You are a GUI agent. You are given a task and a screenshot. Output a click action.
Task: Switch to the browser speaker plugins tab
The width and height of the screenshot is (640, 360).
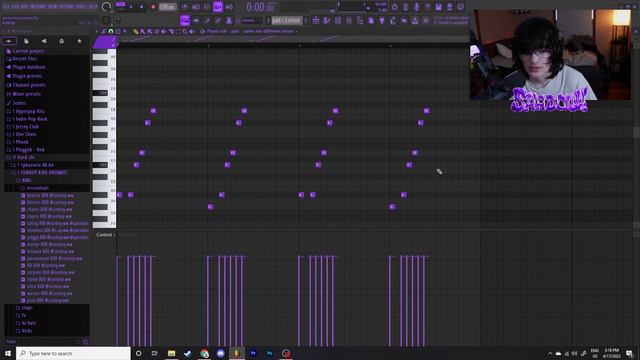[44, 41]
